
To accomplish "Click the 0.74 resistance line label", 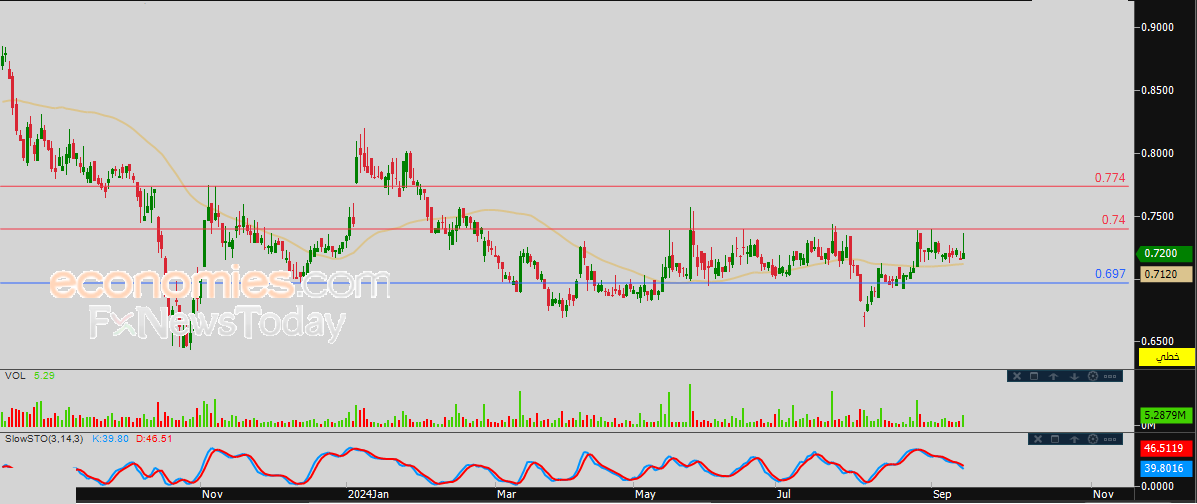I will [1113, 220].
